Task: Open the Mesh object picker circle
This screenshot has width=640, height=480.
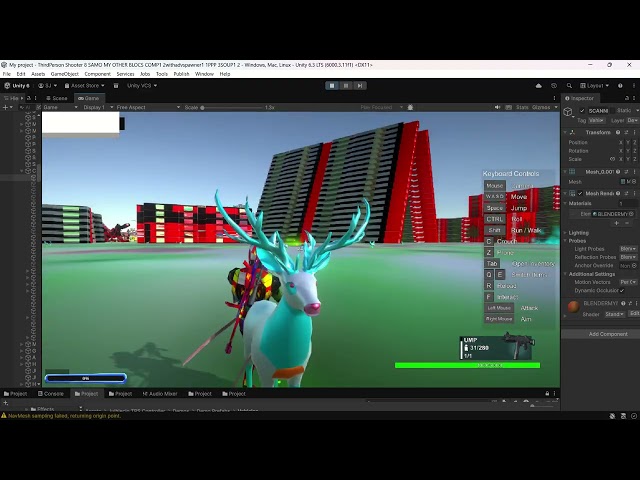Action: (634, 182)
